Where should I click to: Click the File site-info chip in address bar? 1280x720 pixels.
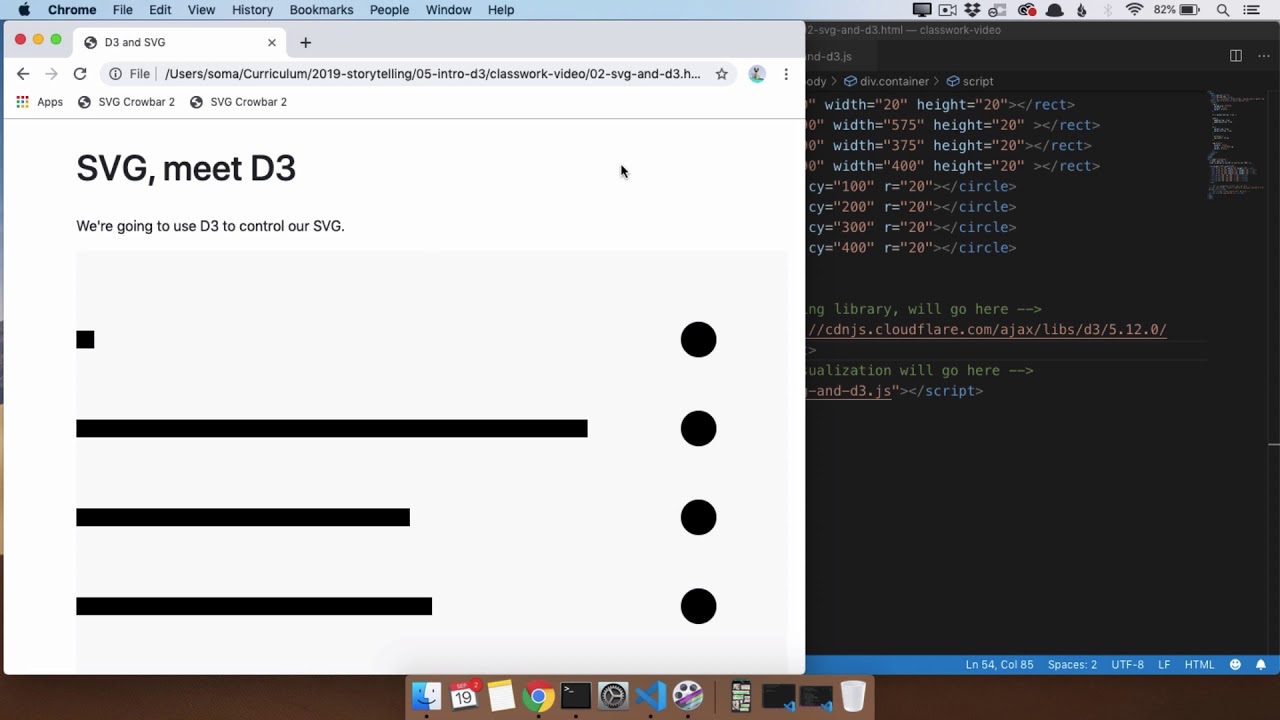pyautogui.click(x=130, y=74)
